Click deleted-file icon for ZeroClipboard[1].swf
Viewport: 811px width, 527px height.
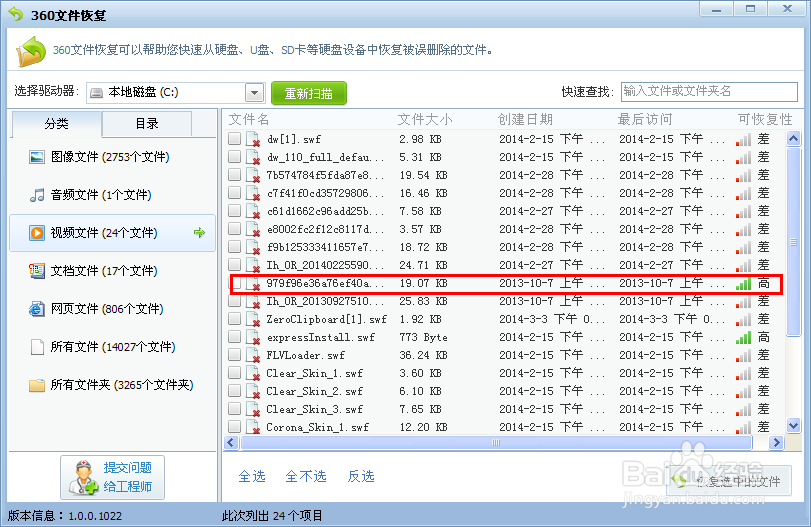[x=253, y=319]
